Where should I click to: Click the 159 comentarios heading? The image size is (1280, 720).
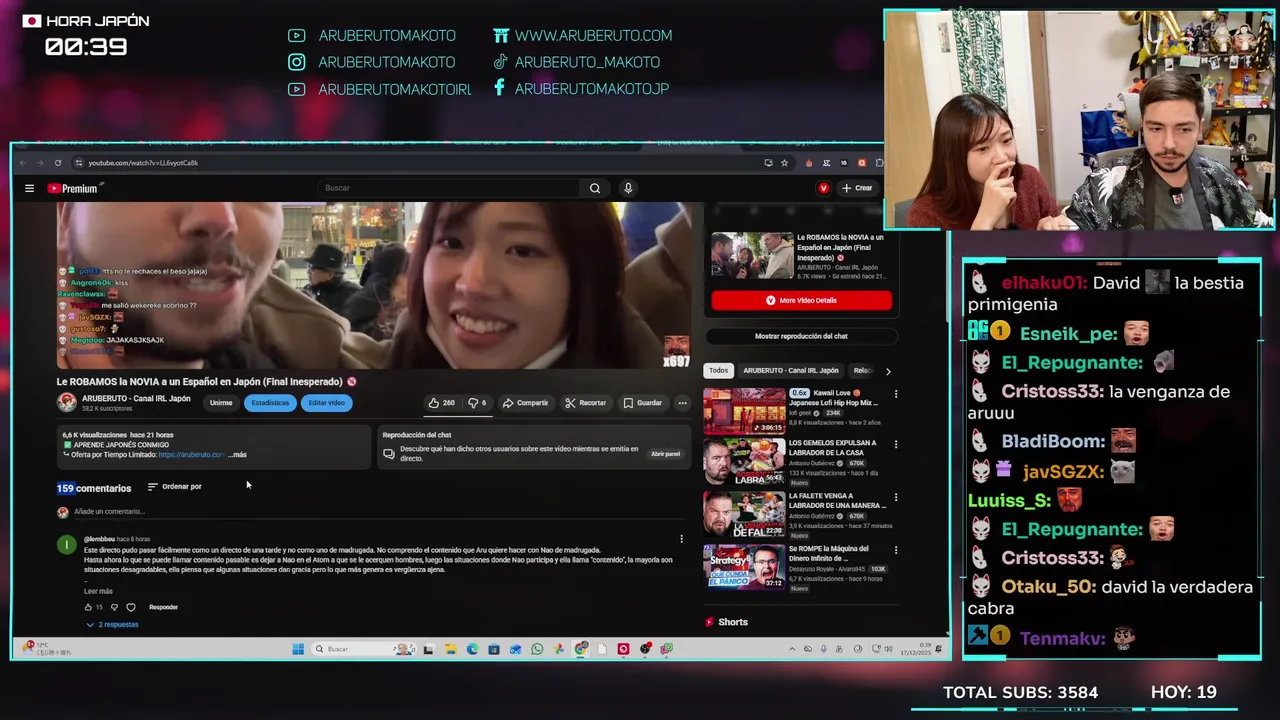[94, 488]
